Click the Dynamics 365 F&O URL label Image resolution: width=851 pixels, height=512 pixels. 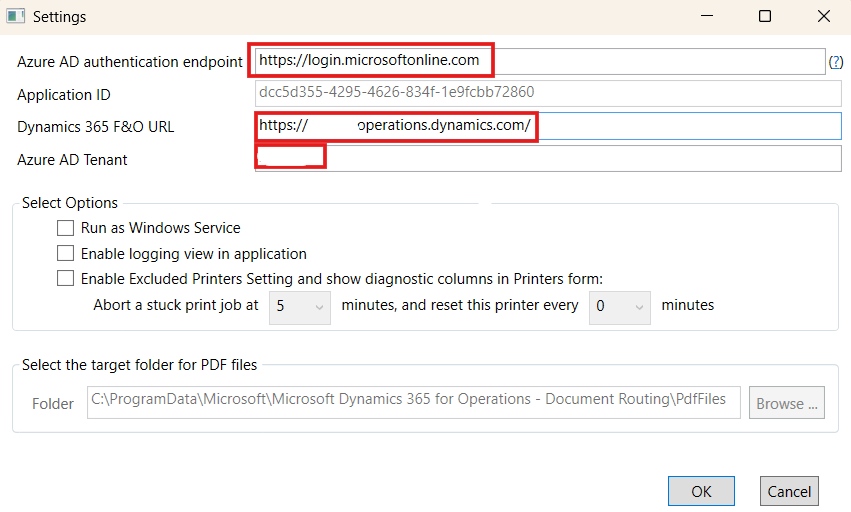click(96, 127)
